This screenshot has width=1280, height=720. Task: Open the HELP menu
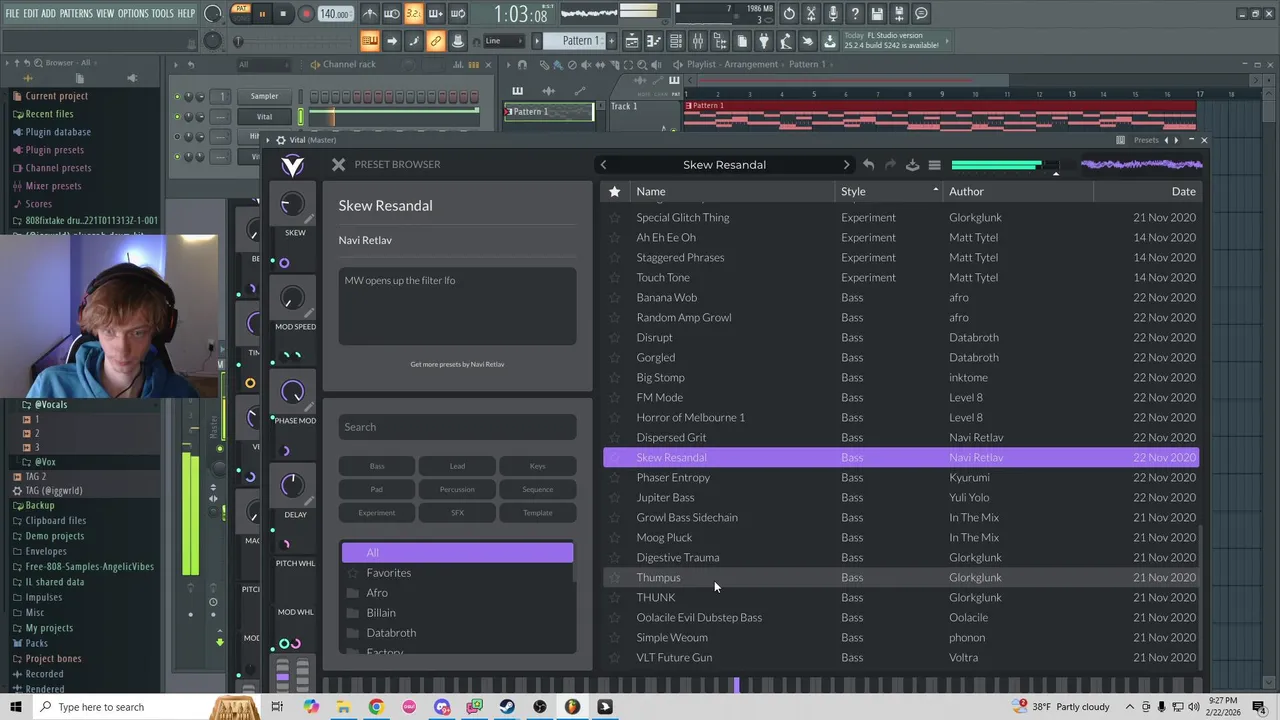click(186, 13)
